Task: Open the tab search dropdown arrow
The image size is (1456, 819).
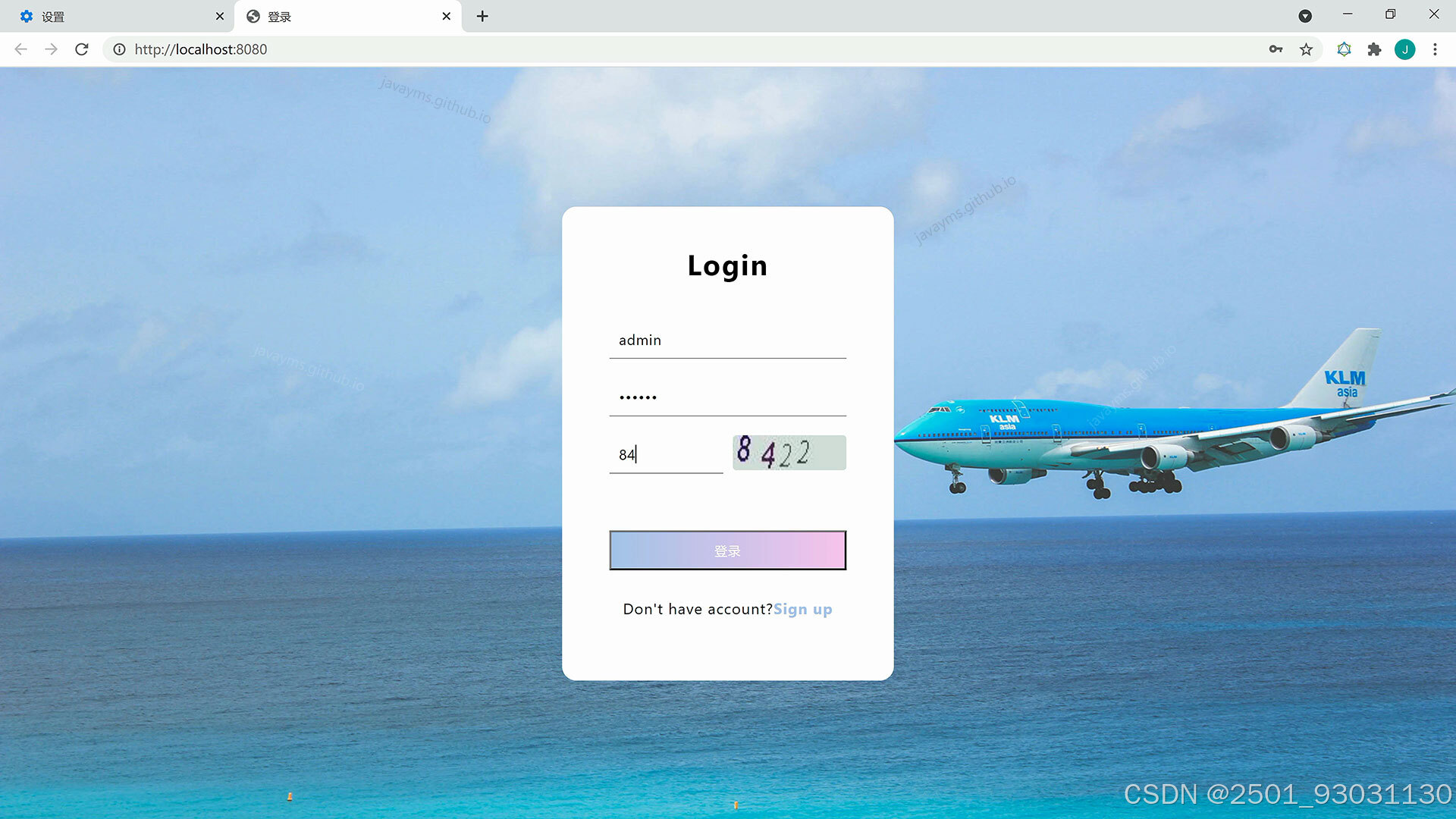Action: click(x=1305, y=16)
